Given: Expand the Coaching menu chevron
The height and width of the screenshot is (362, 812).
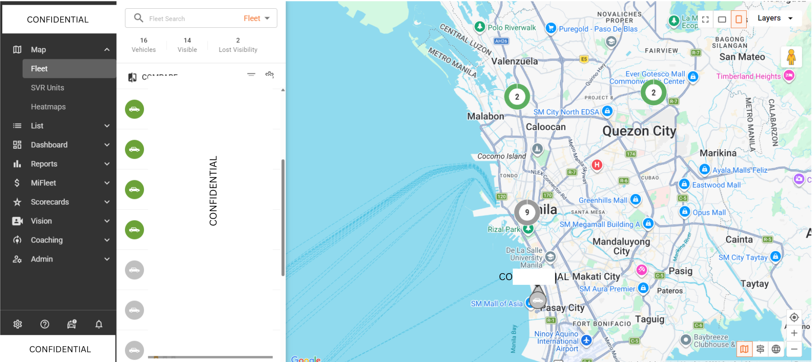Looking at the screenshot, I should [107, 240].
